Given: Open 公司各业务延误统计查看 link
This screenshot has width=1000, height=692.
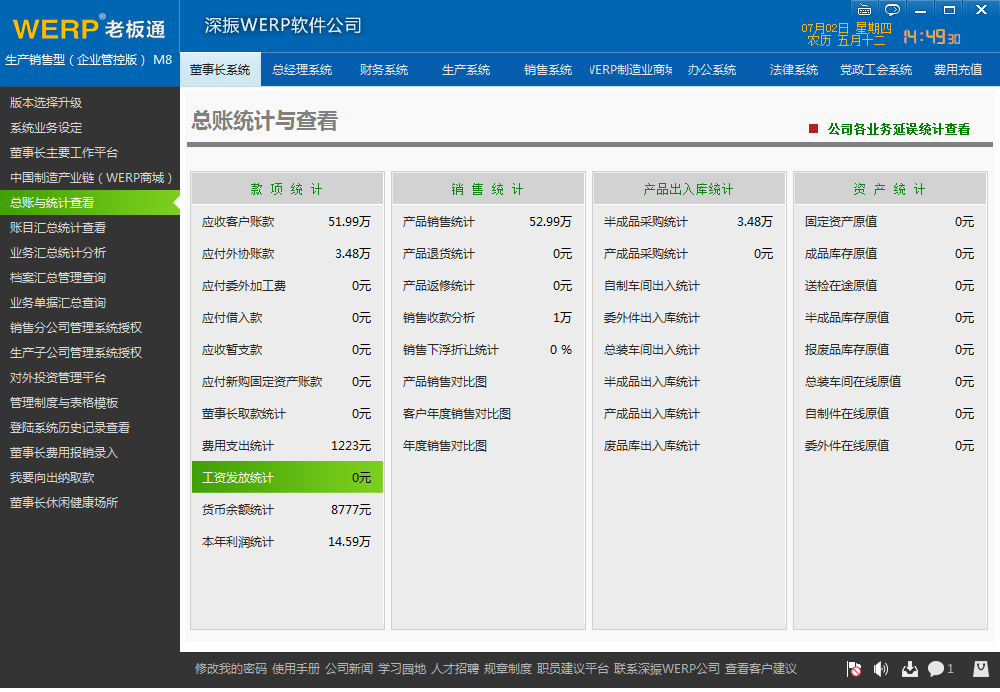Looking at the screenshot, I should [x=899, y=129].
